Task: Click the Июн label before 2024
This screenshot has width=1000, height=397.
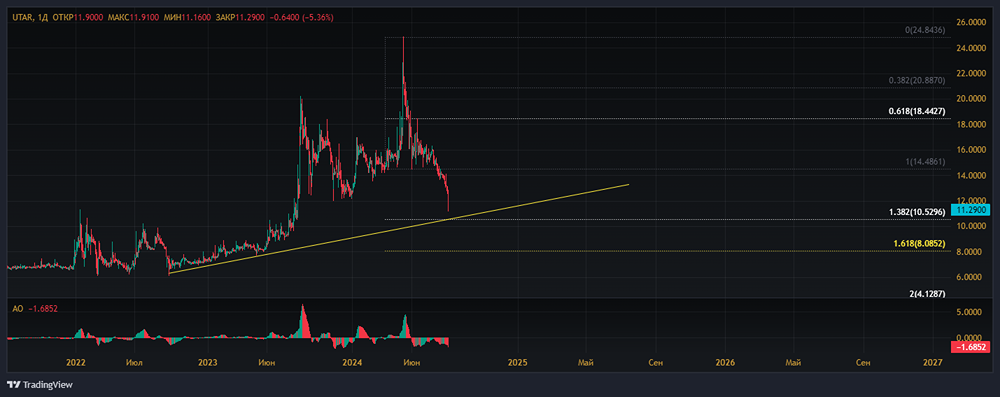Action: [267, 363]
